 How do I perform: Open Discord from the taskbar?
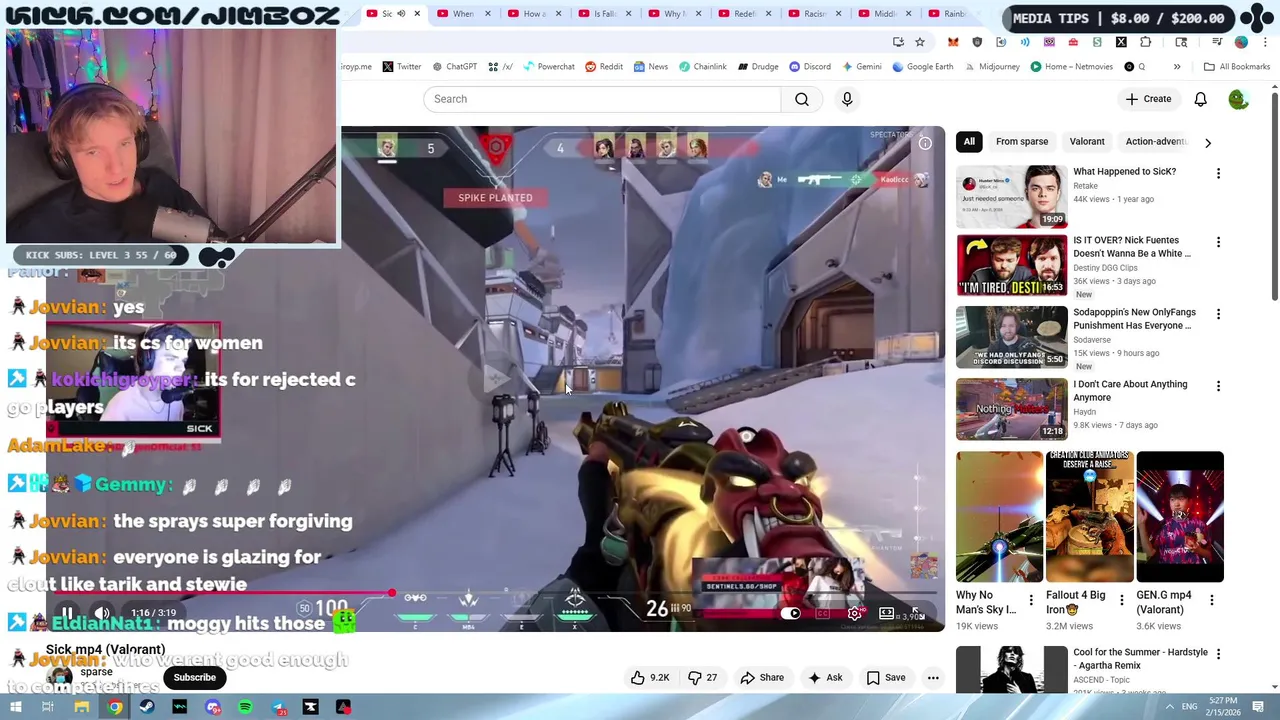212,707
